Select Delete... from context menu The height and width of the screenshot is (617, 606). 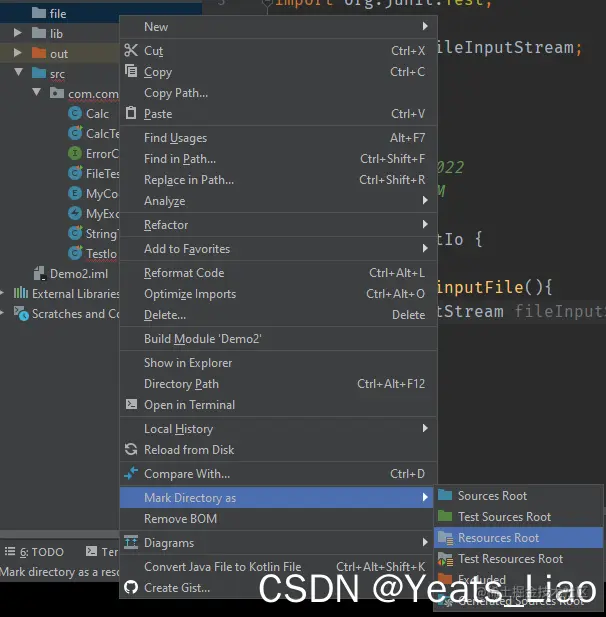point(278,315)
